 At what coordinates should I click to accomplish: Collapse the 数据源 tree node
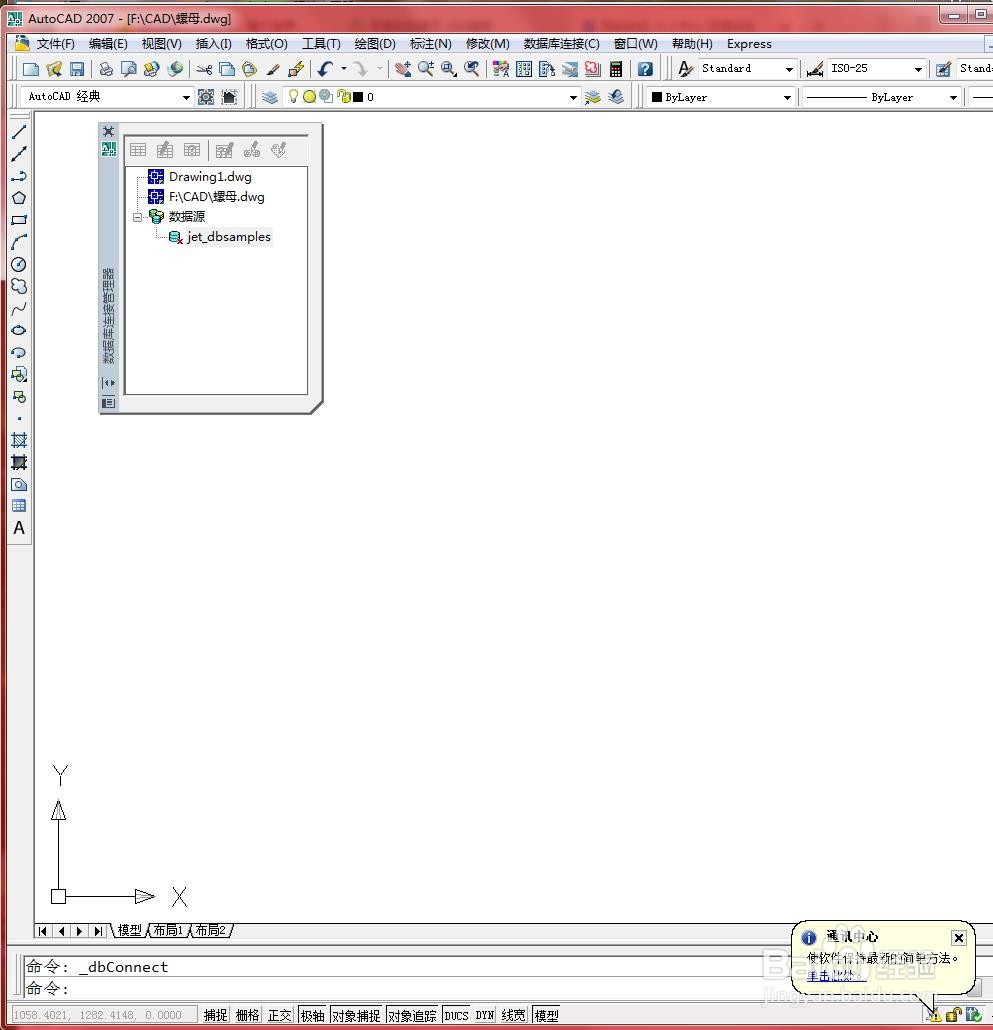pos(137,217)
